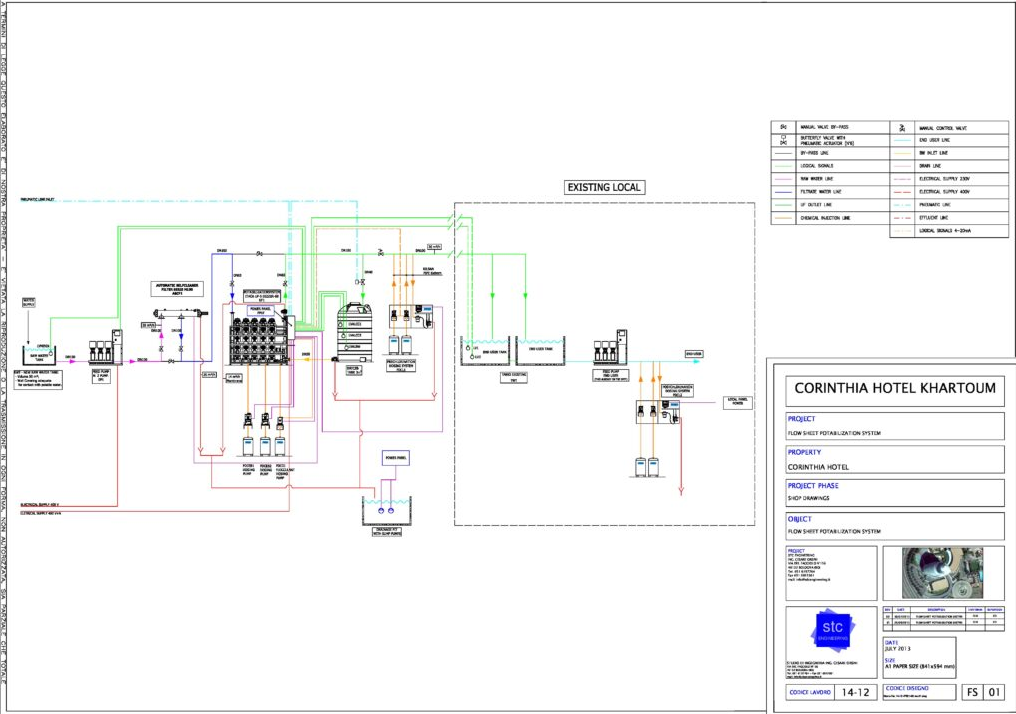Click the manual valve by-pass legend symbol
Image resolution: width=1016 pixels, height=714 pixels.
click(783, 127)
